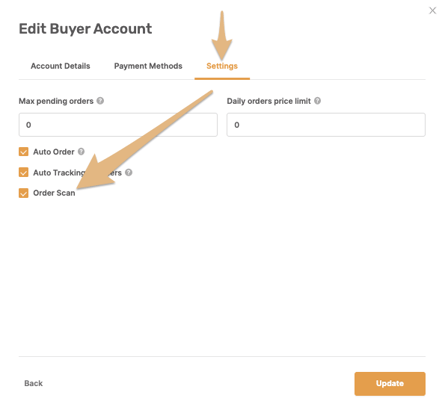Viewport: 445px width, 407px height.
Task: Open help icon beside Max pending orders
Action: (x=100, y=101)
